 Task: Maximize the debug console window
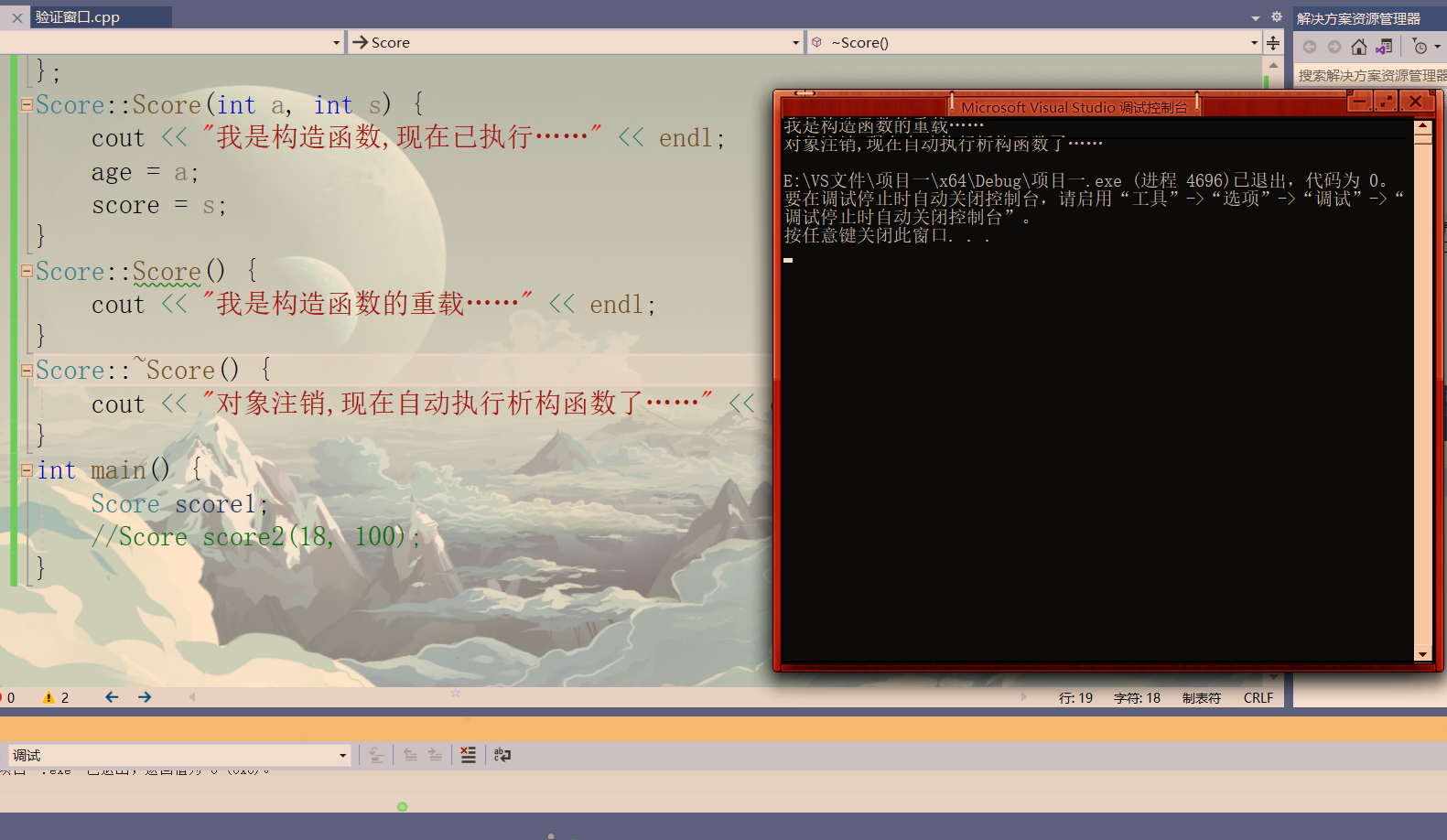(x=1385, y=102)
